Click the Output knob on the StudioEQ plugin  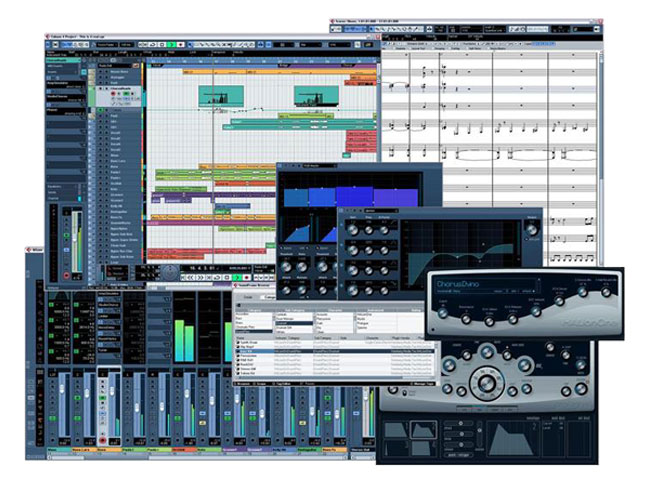pyautogui.click(x=532, y=229)
